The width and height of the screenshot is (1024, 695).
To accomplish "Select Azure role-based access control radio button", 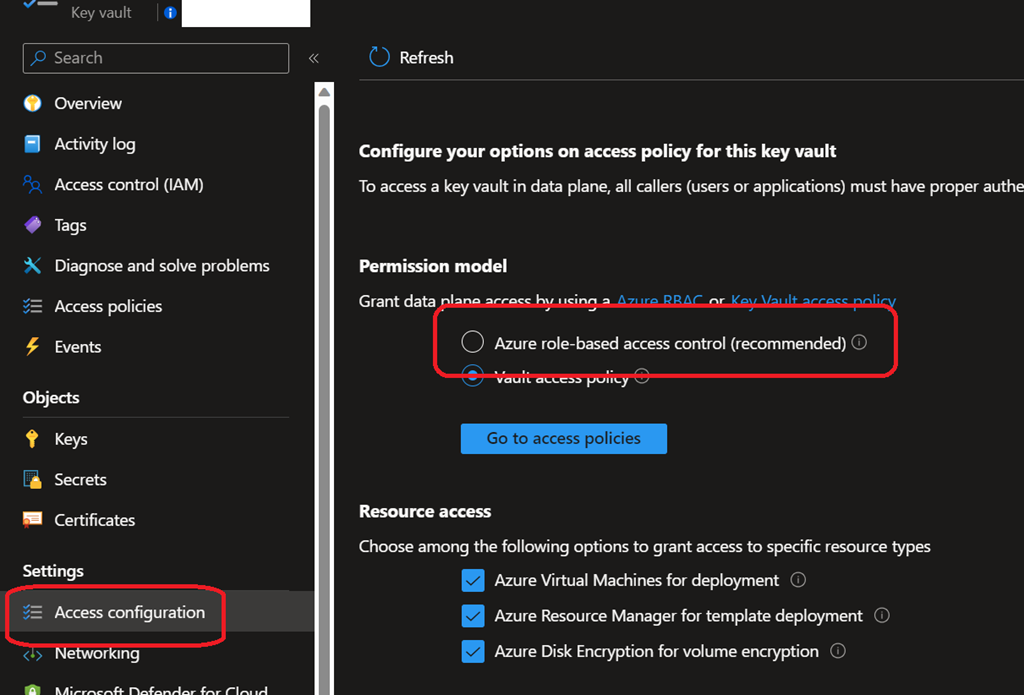I will (x=473, y=343).
